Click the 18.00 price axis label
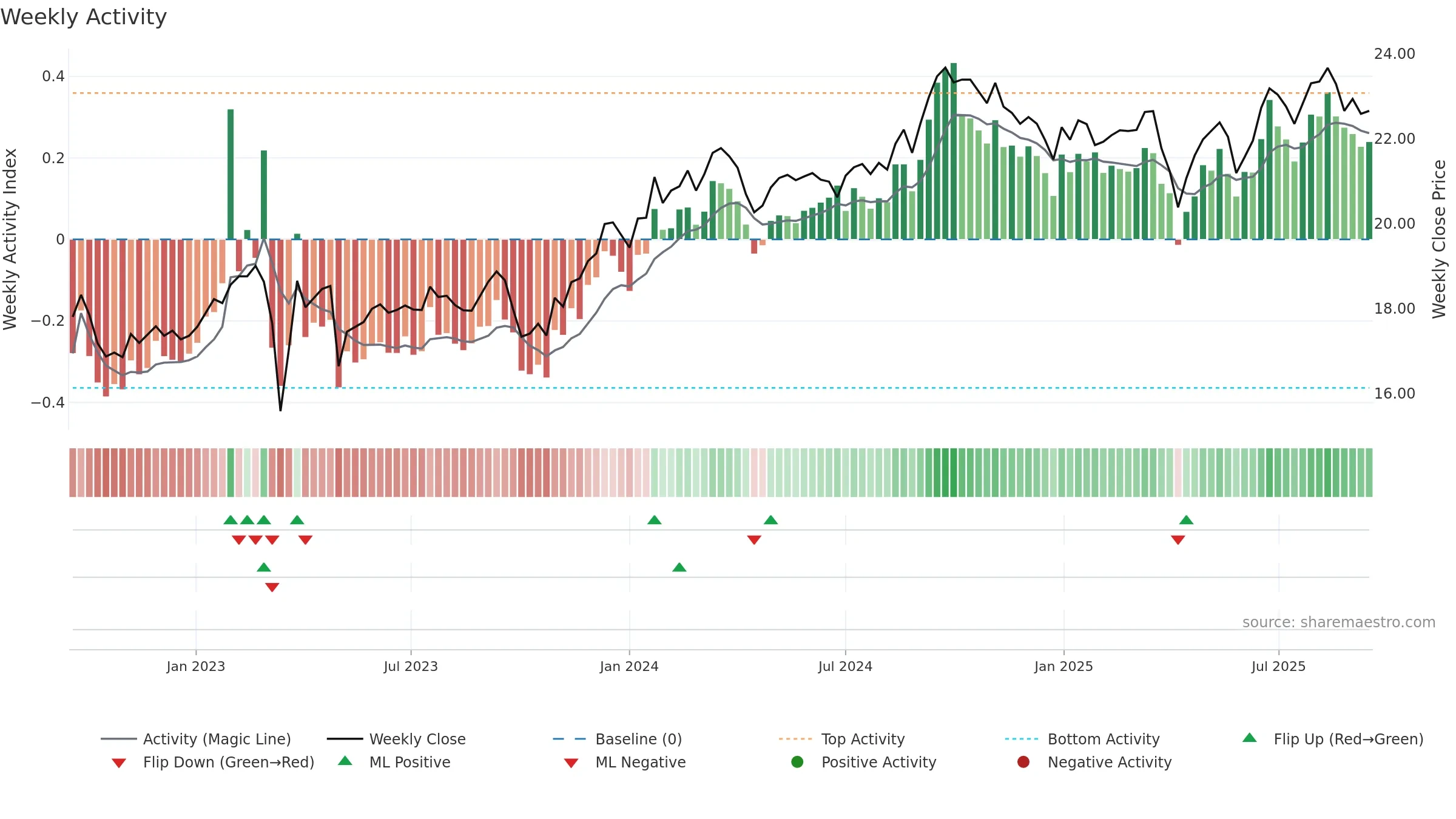This screenshot has width=1456, height=819. click(1395, 309)
